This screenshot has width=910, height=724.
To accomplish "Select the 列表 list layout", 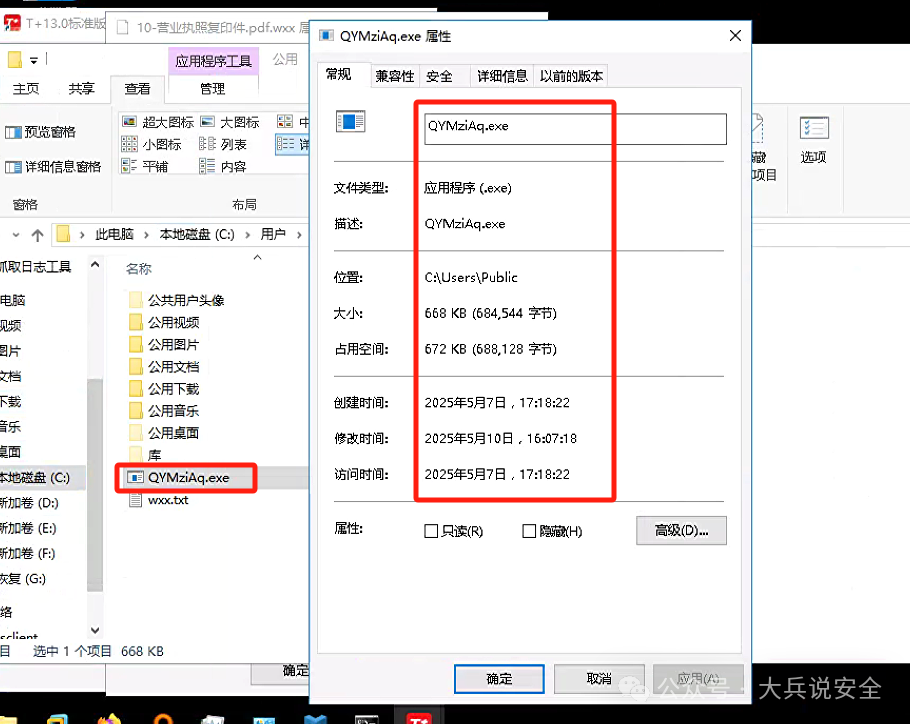I will click(x=231, y=143).
